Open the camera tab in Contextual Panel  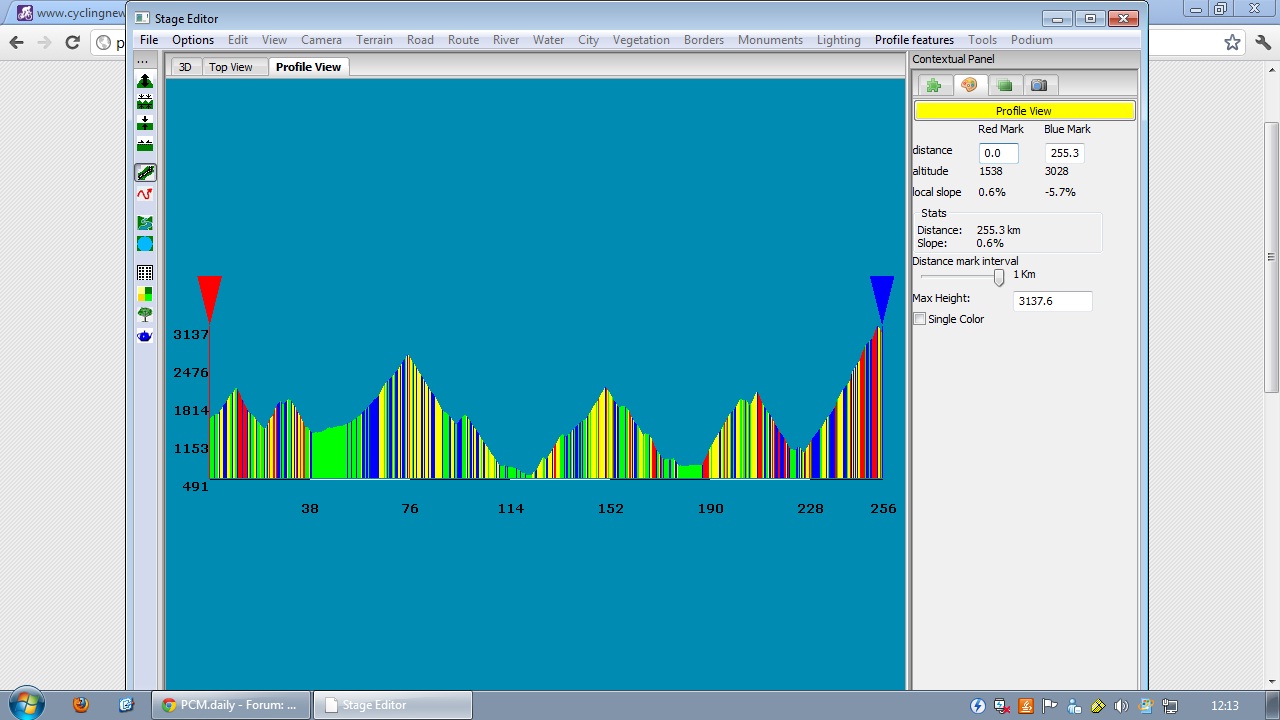click(1039, 85)
